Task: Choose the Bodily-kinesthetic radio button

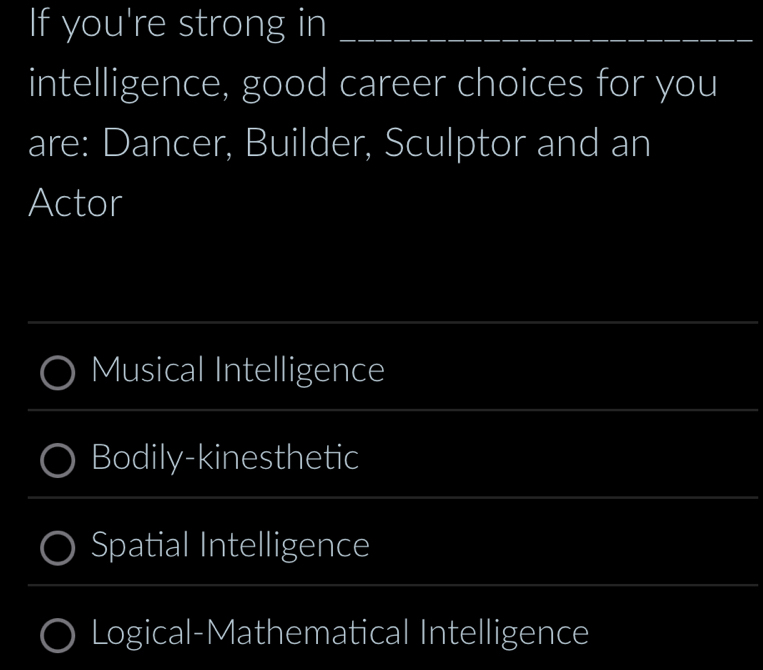Action: pos(57,461)
